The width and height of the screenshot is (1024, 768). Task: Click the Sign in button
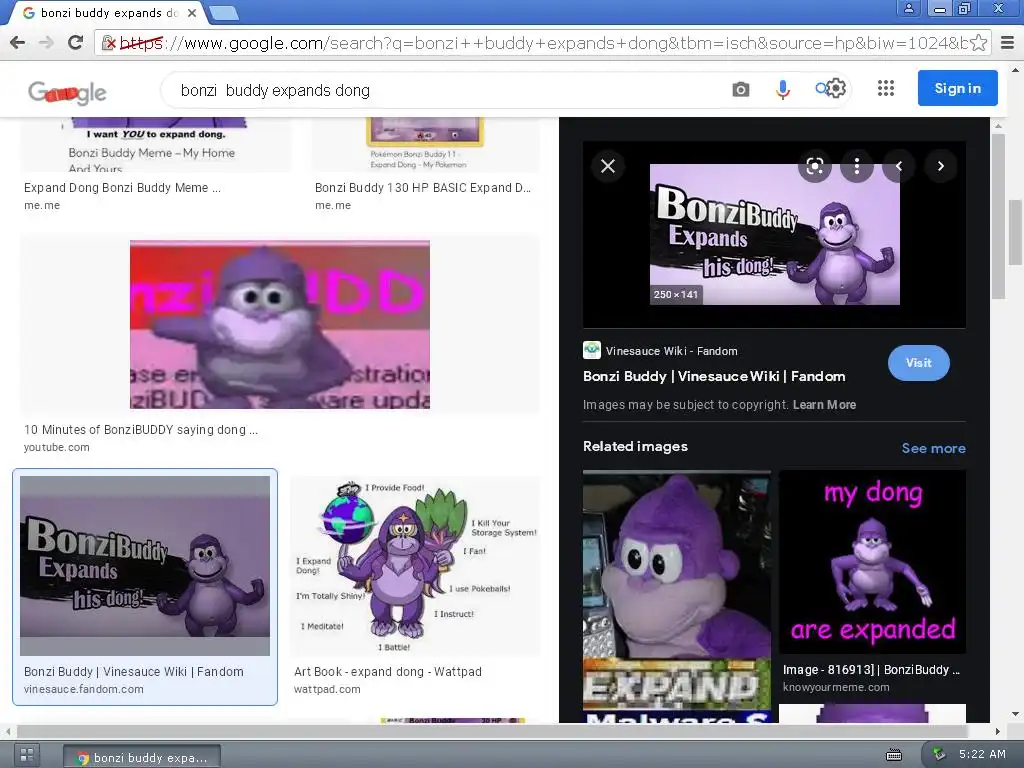click(957, 88)
